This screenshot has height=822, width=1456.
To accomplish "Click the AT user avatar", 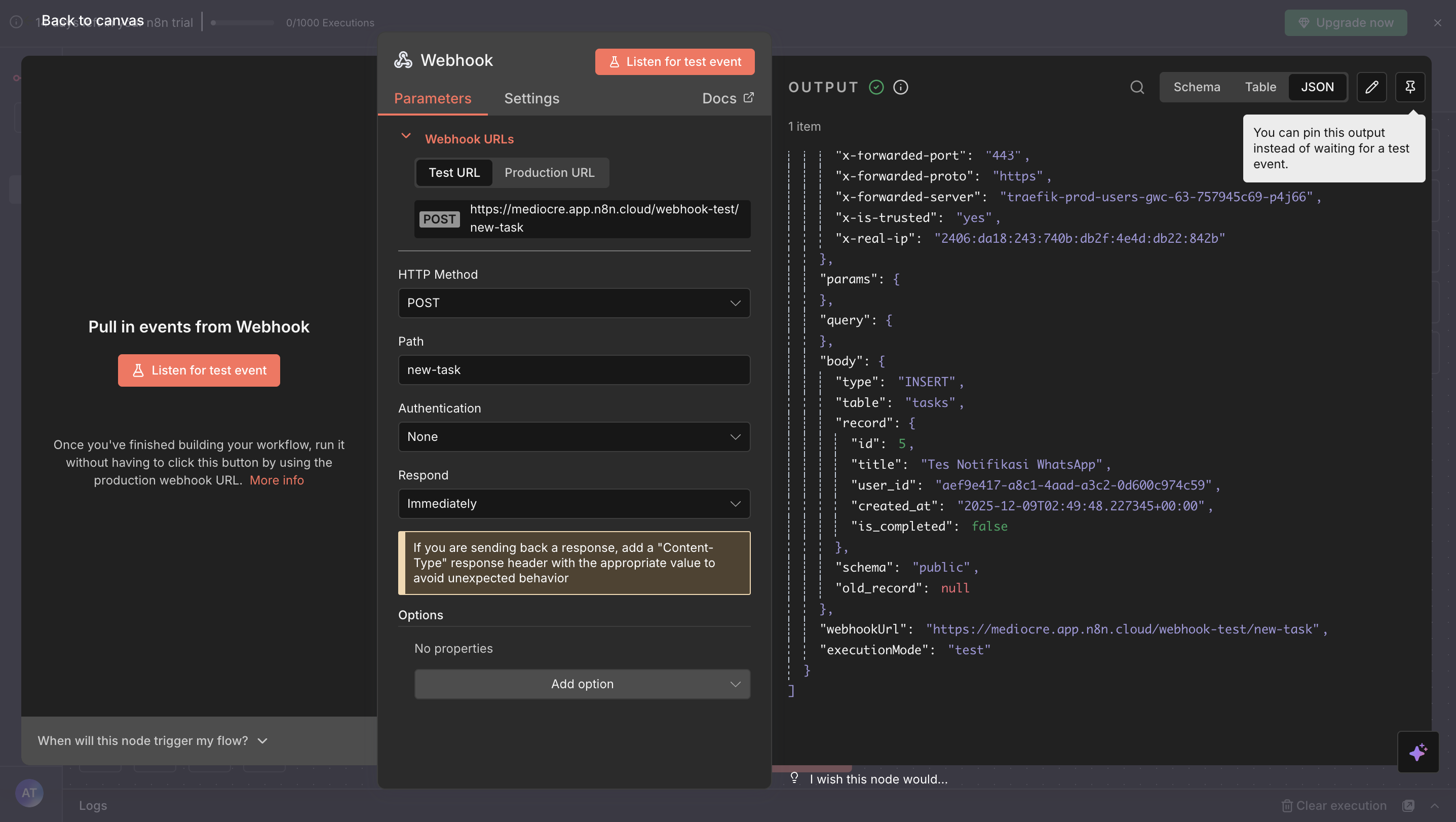I will 29,793.
